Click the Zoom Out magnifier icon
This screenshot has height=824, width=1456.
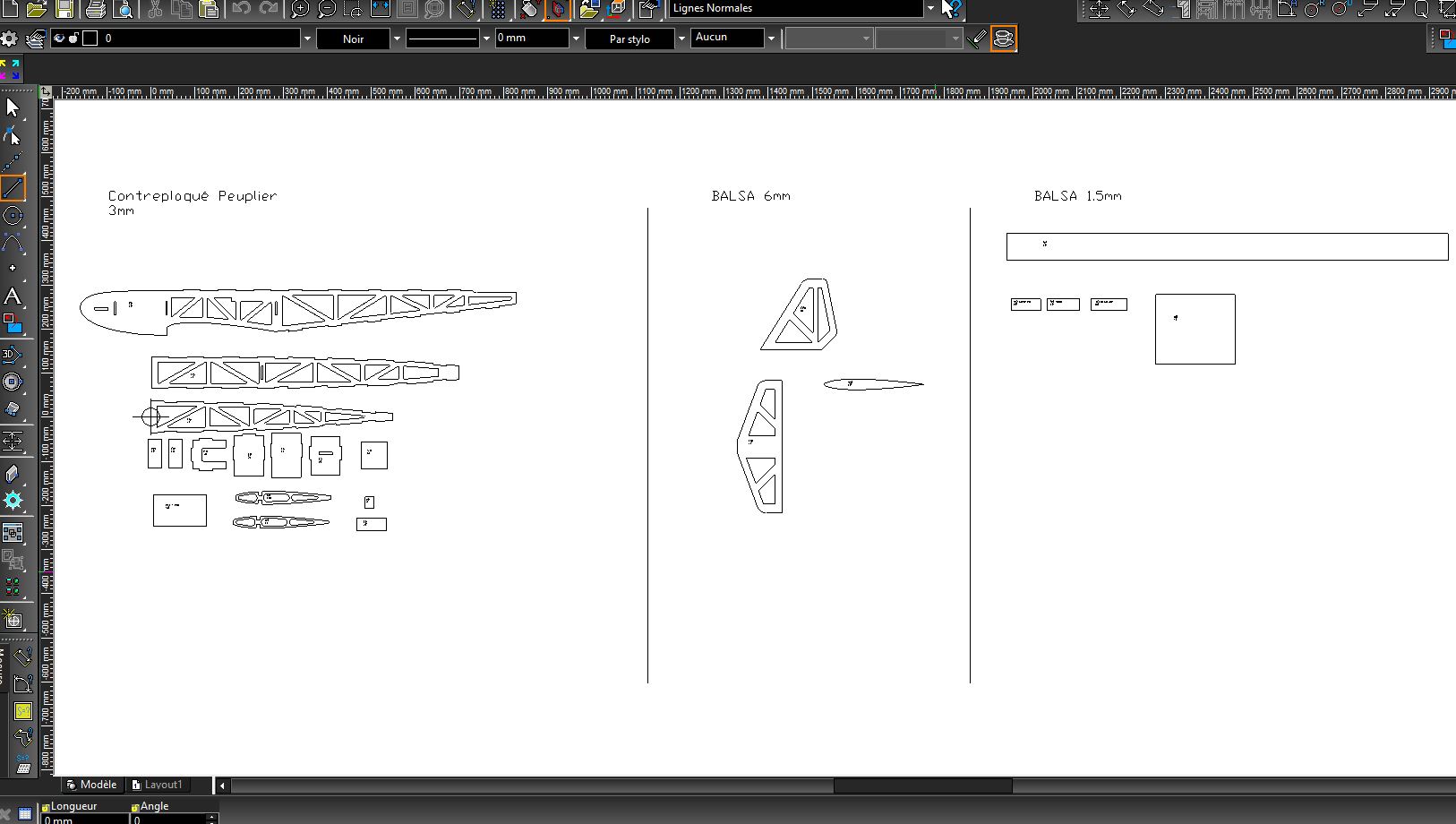pyautogui.click(x=328, y=9)
